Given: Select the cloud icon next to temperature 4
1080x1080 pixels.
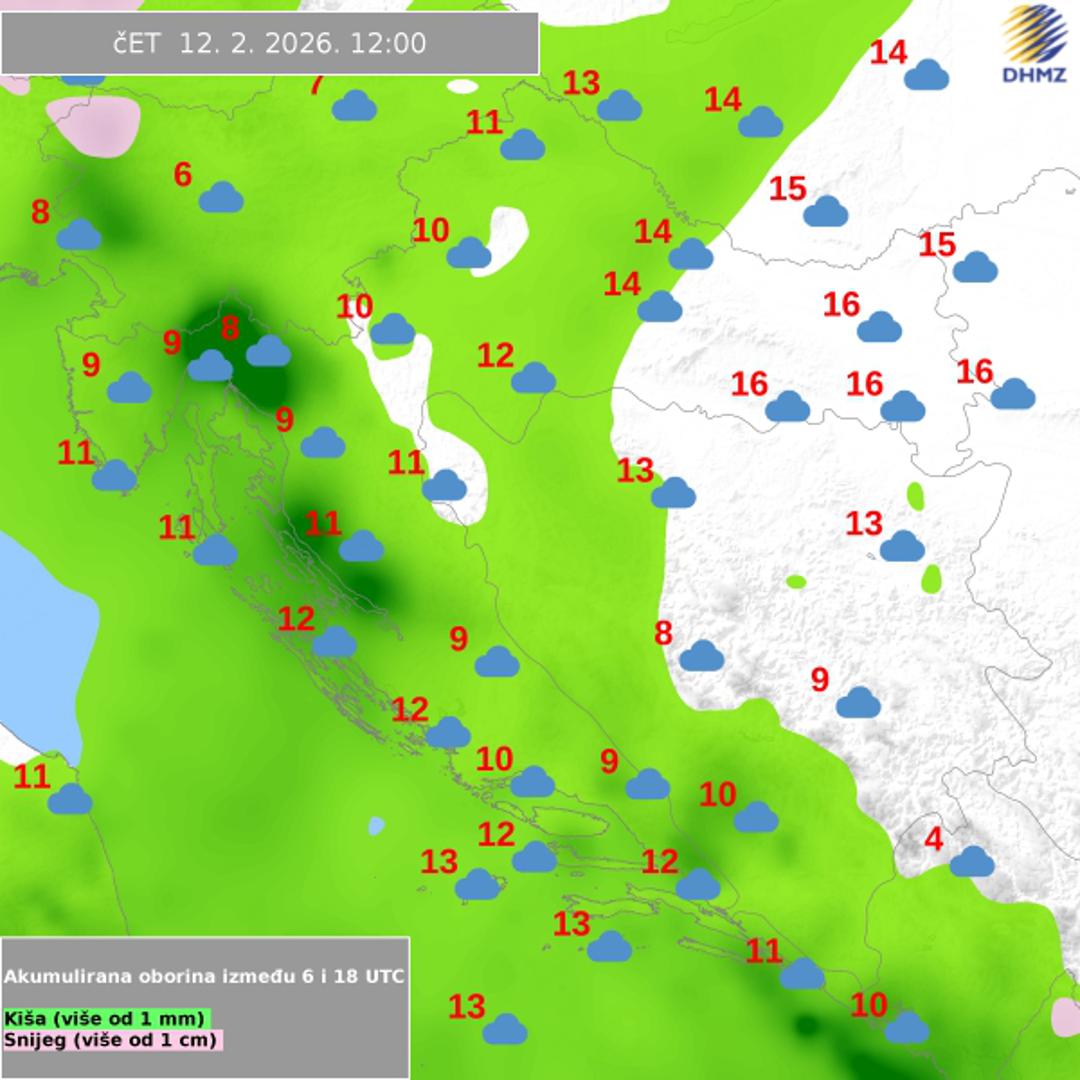Looking at the screenshot, I should (971, 861).
